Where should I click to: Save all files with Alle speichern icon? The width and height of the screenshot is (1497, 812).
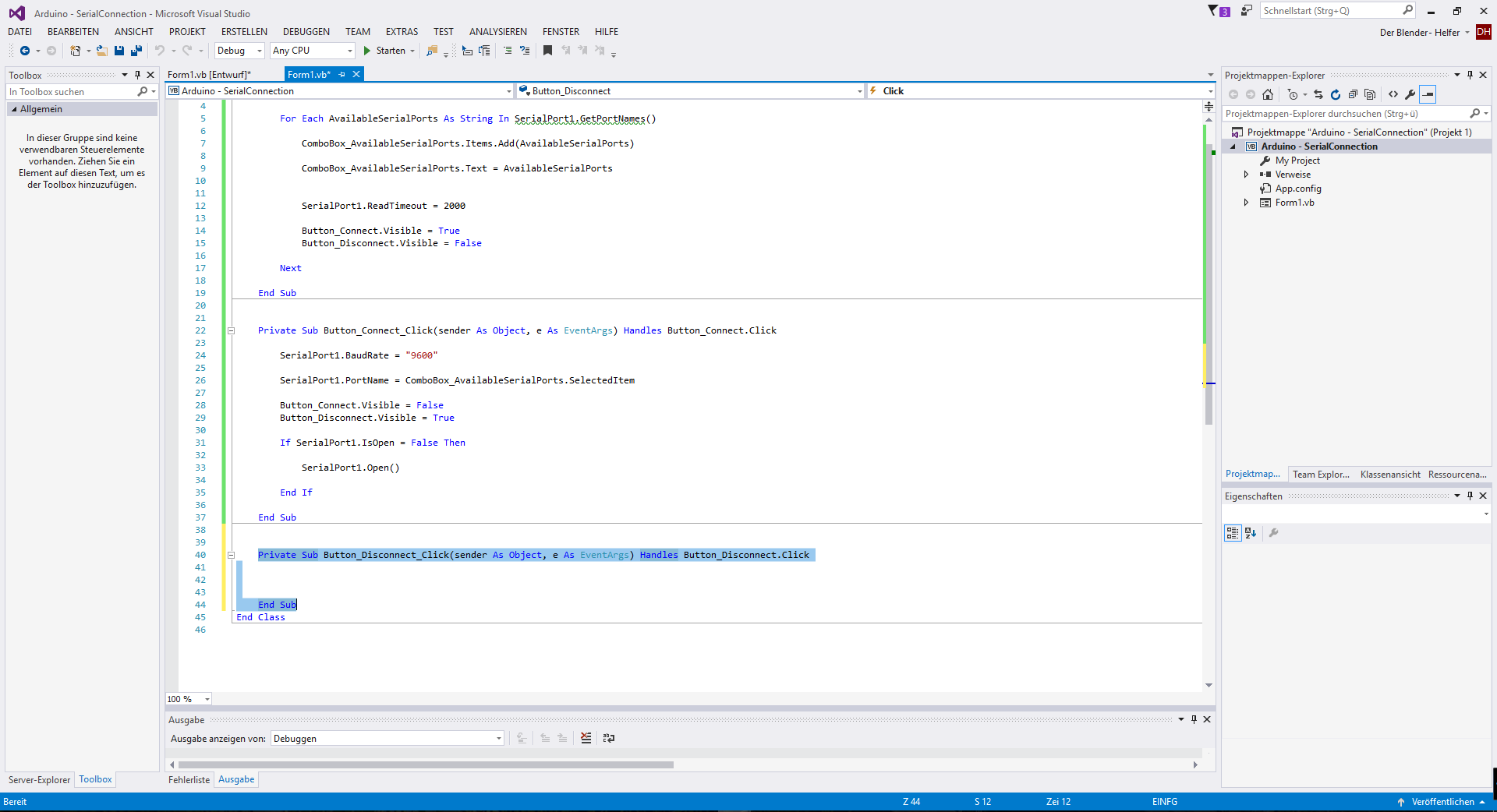pos(136,51)
